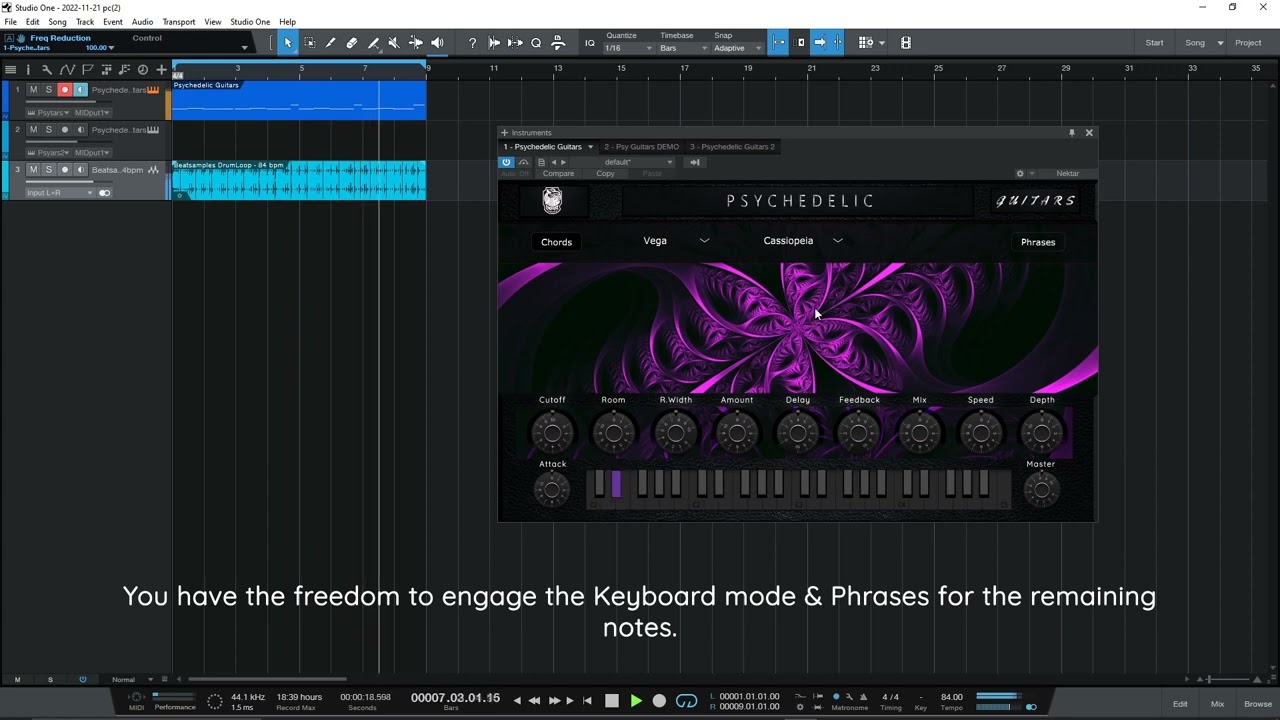This screenshot has height=720, width=1280.
Task: Add tracks with the plus icon
Action: [161, 70]
